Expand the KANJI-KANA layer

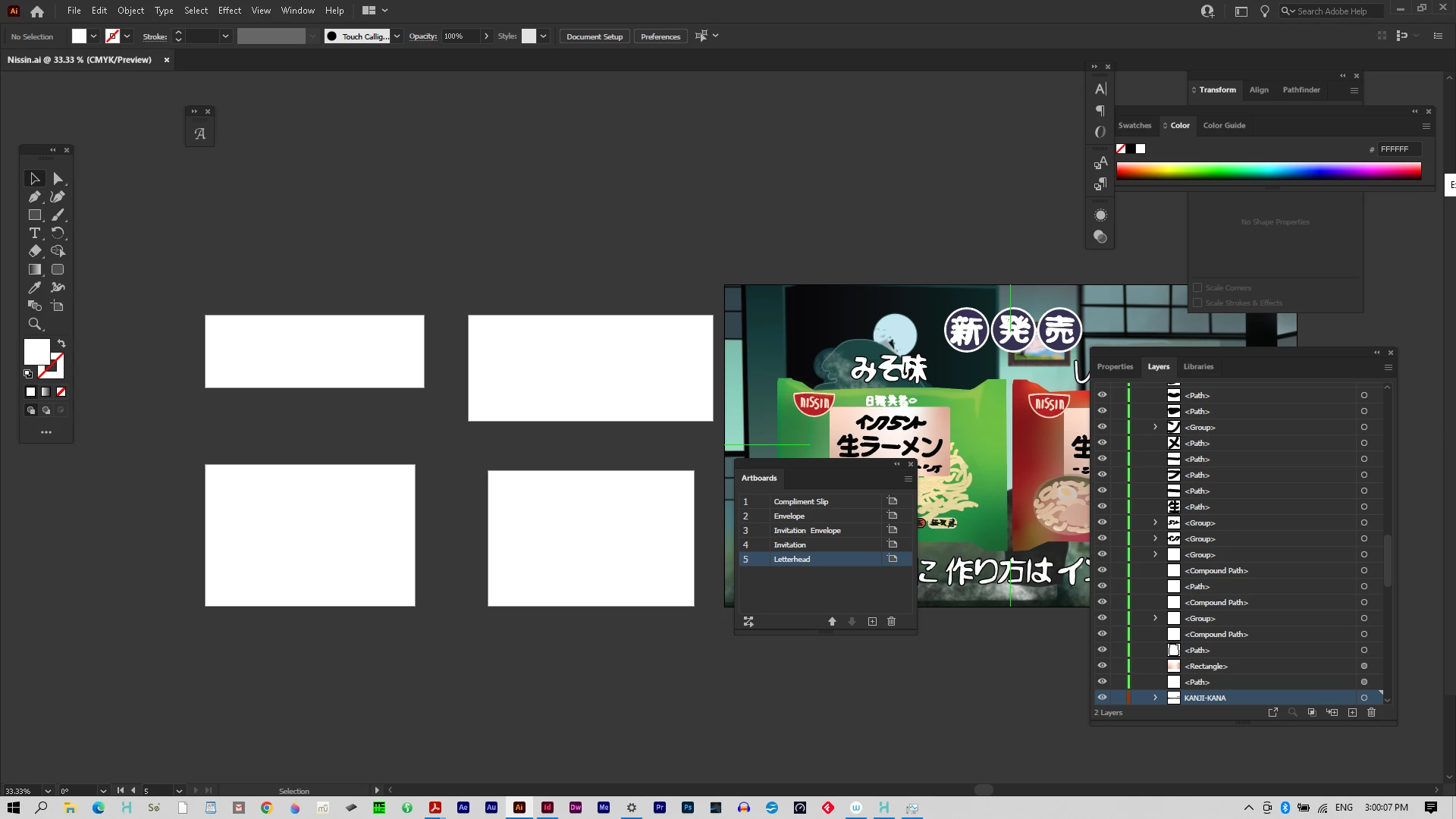1155,697
